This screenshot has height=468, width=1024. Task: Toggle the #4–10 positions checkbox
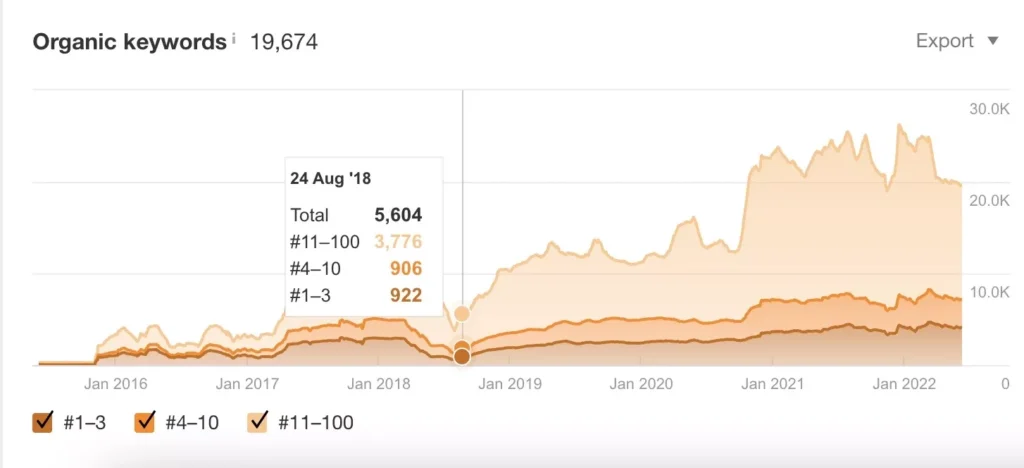tap(144, 423)
